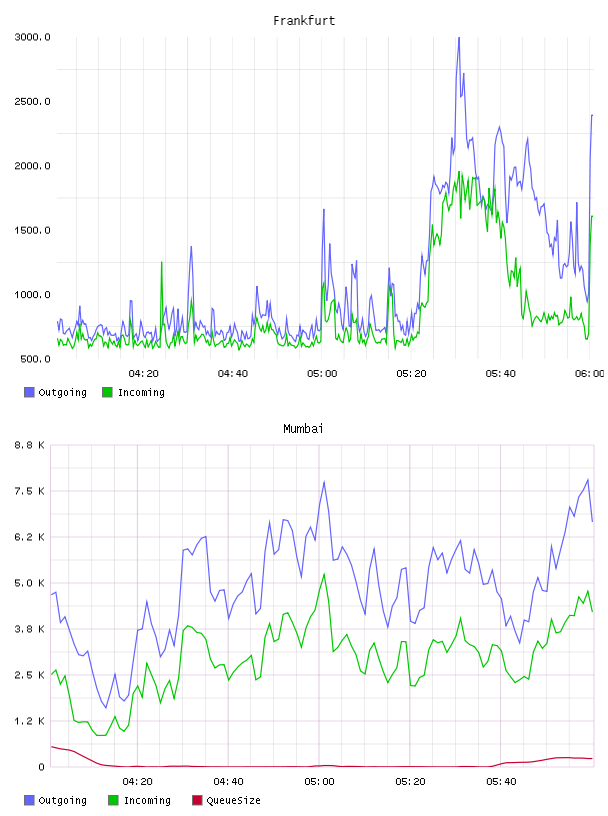
Task: Click the 7.5 K y-axis label in Mumbai chart
Action: (x=30, y=491)
